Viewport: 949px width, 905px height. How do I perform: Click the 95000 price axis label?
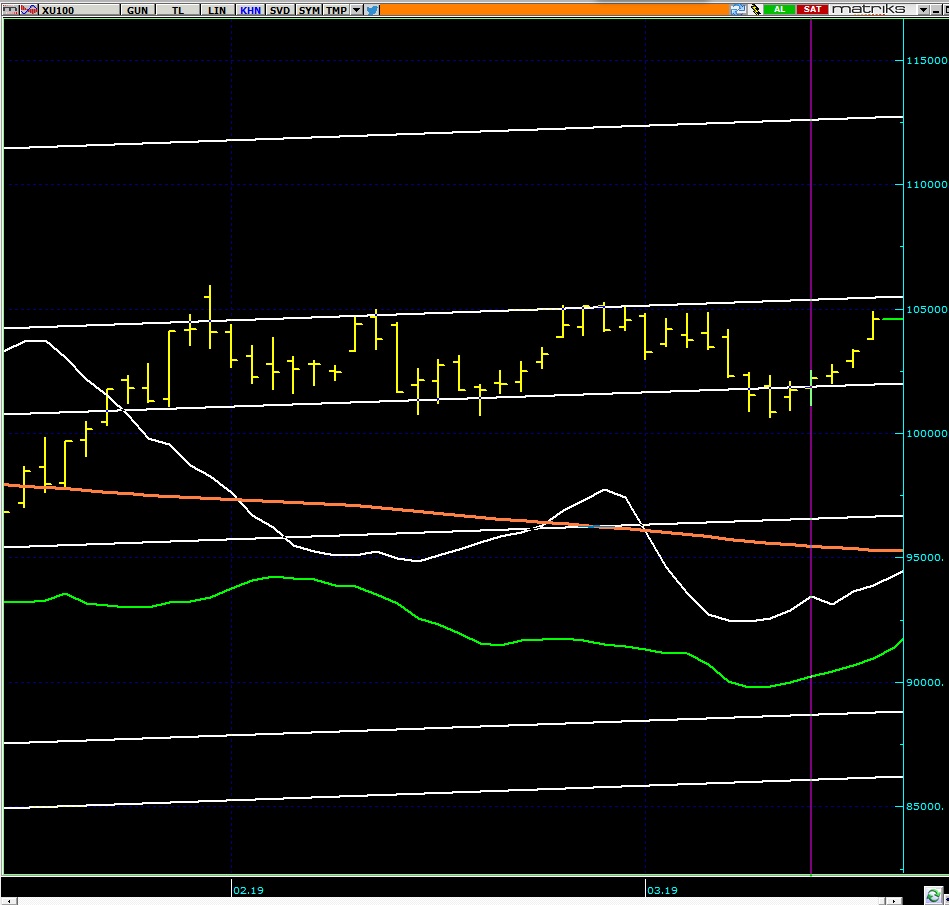click(x=924, y=558)
